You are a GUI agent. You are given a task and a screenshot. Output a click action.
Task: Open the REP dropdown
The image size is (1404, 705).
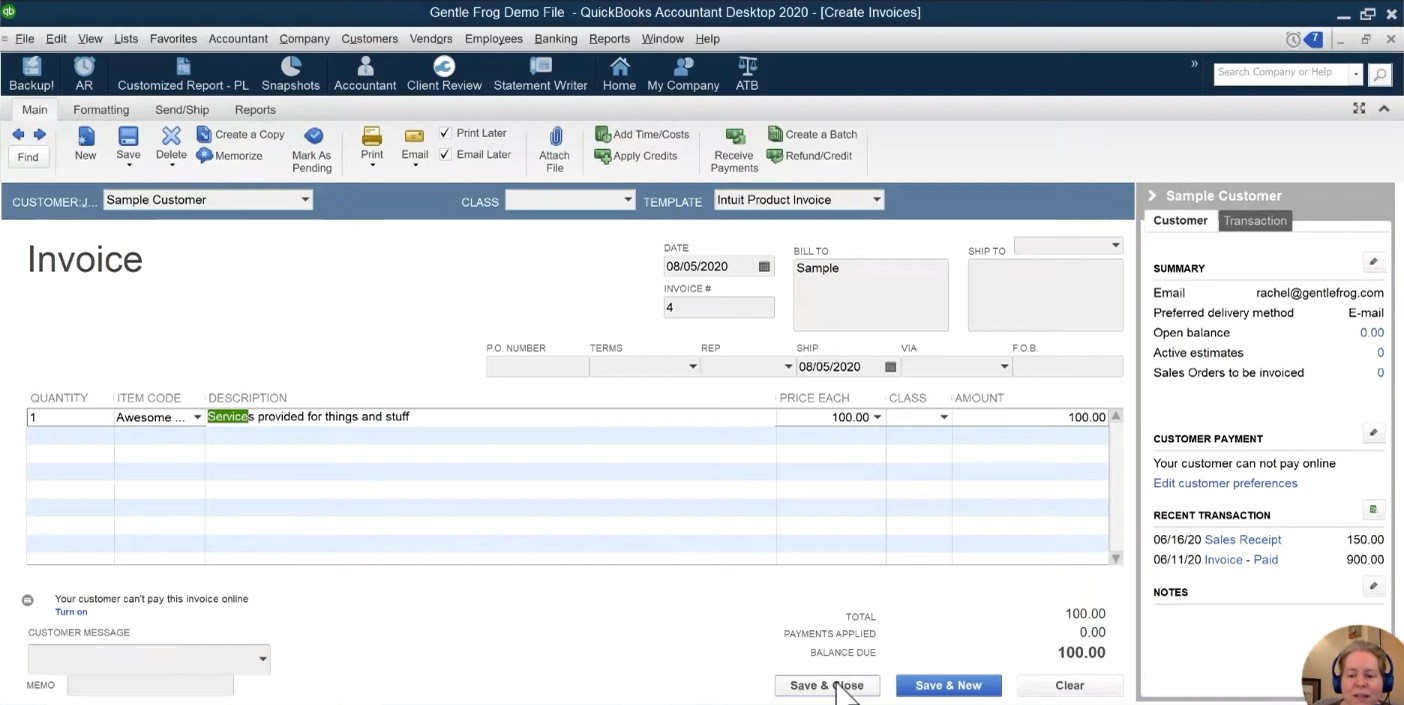pyautogui.click(x=787, y=367)
